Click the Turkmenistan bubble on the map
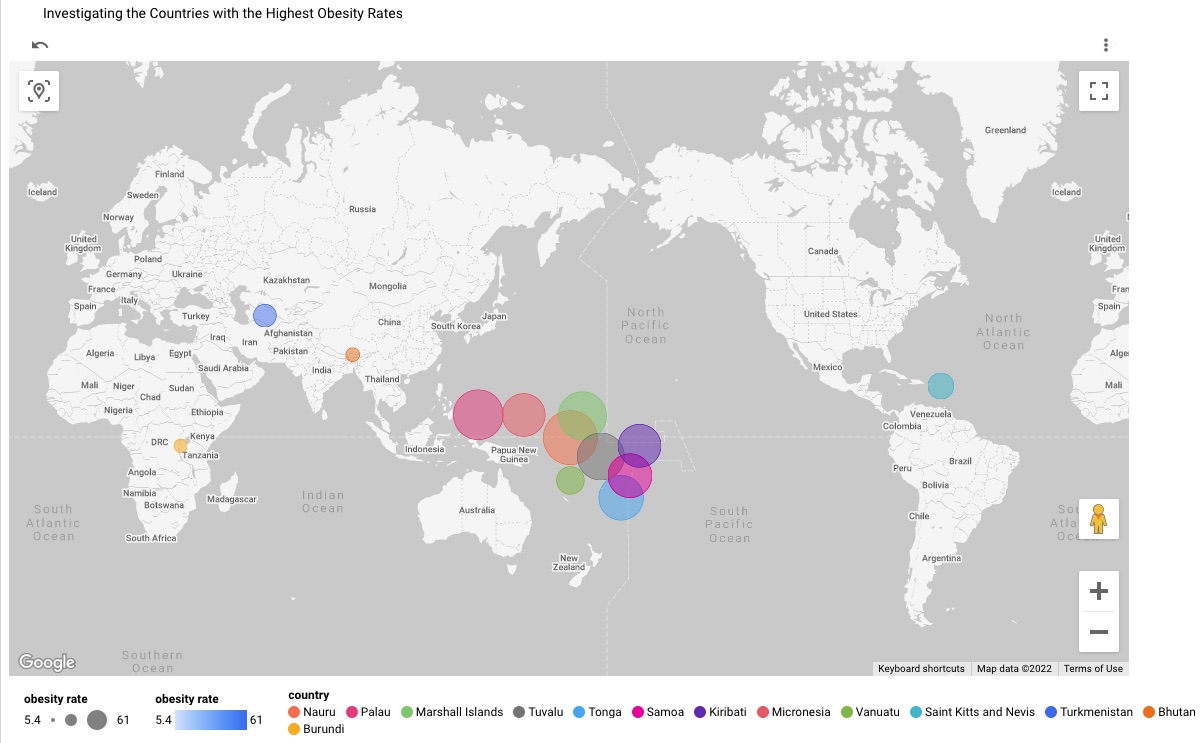The width and height of the screenshot is (1201, 743). click(x=264, y=316)
